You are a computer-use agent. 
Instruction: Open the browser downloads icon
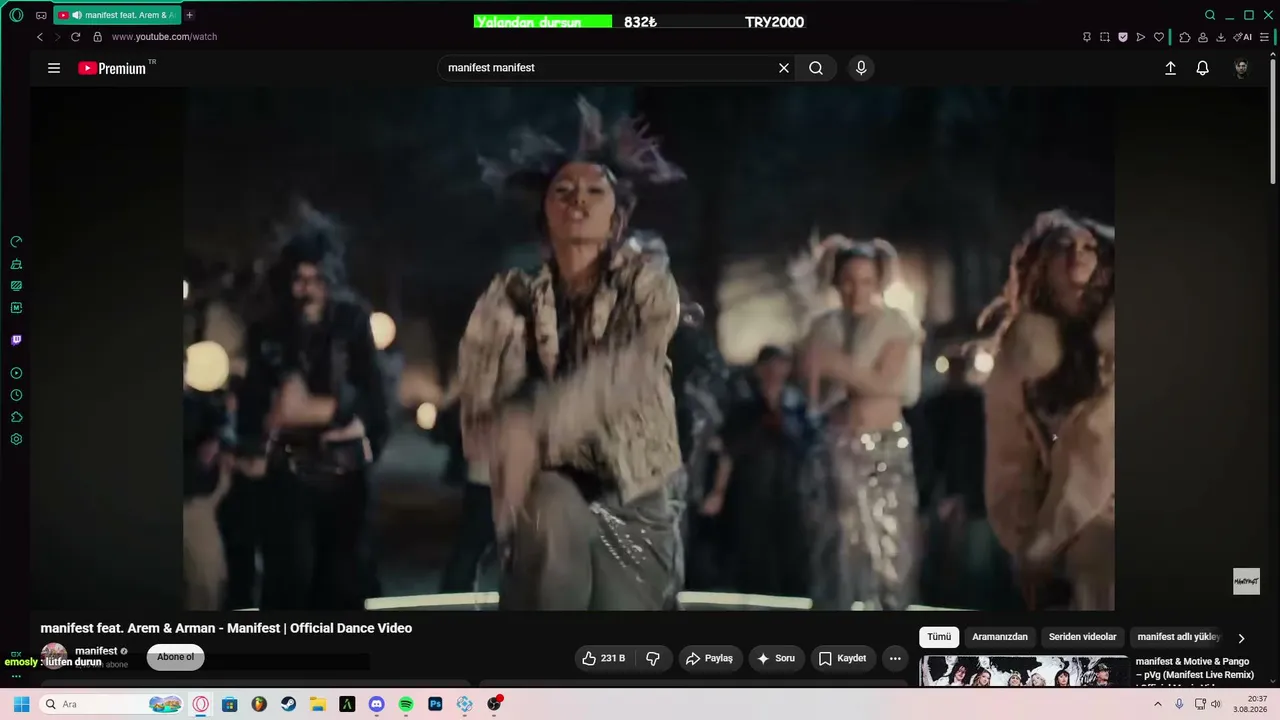[x=1221, y=37]
